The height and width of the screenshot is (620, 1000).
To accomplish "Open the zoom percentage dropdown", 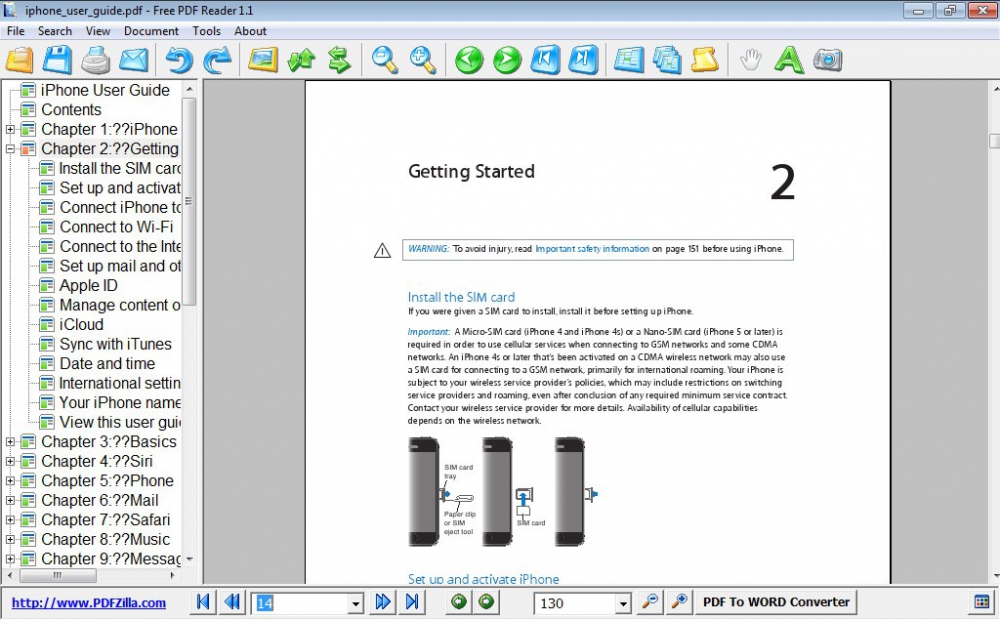I will tap(623, 603).
